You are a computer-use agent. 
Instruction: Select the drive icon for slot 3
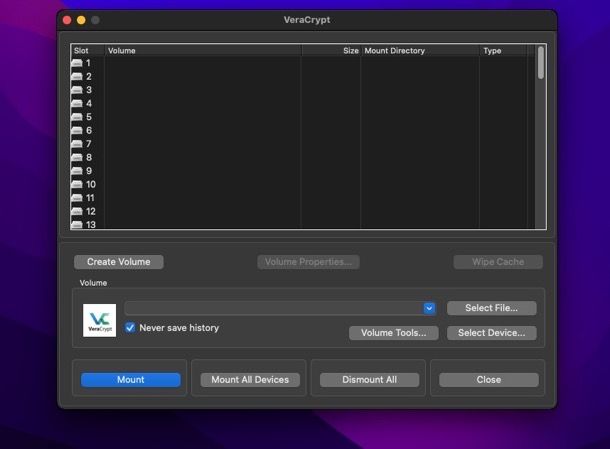pos(77,90)
